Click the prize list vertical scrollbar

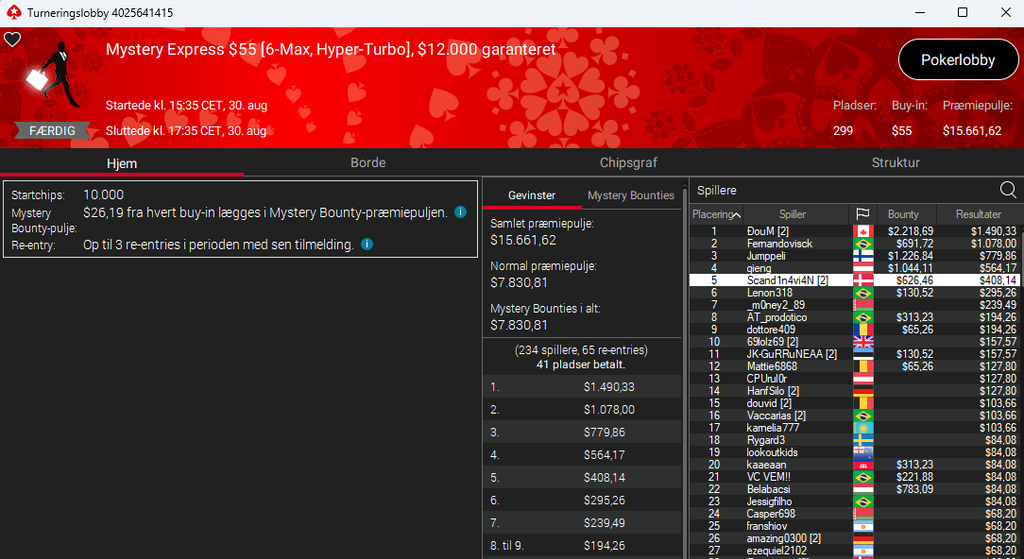[684, 372]
